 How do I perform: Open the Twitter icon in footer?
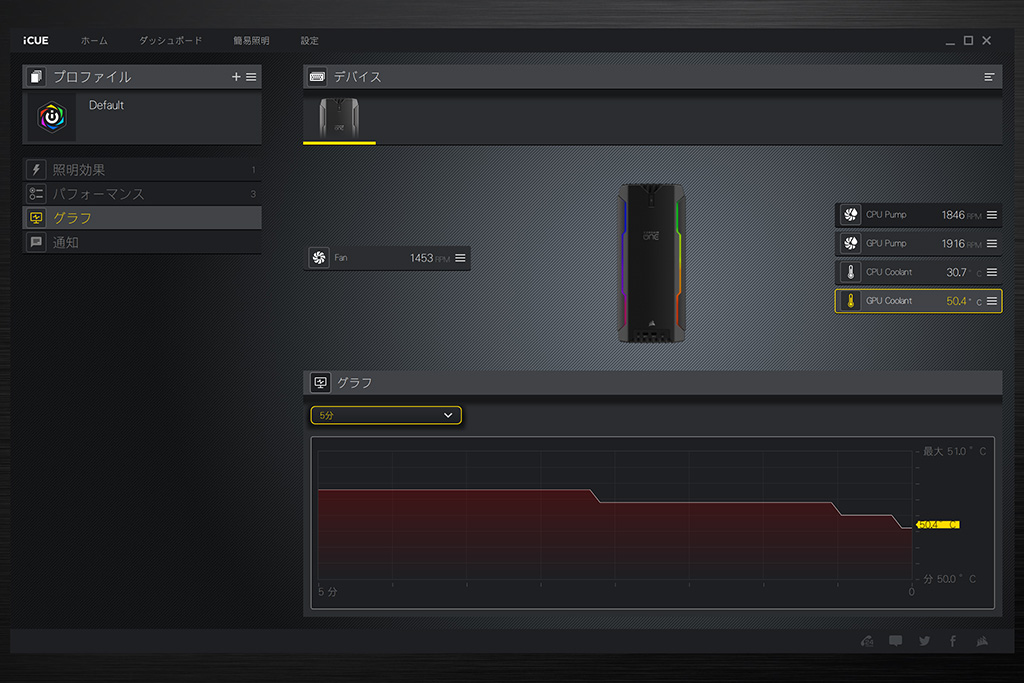(924, 641)
